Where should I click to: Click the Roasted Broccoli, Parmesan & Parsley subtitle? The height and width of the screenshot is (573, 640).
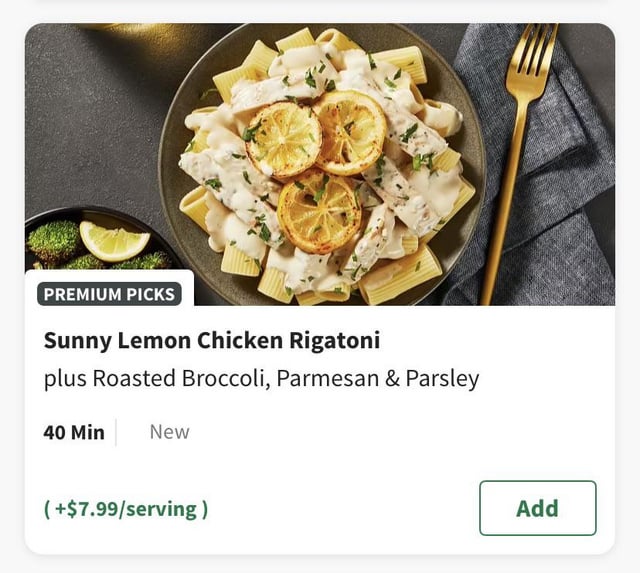[x=261, y=379]
